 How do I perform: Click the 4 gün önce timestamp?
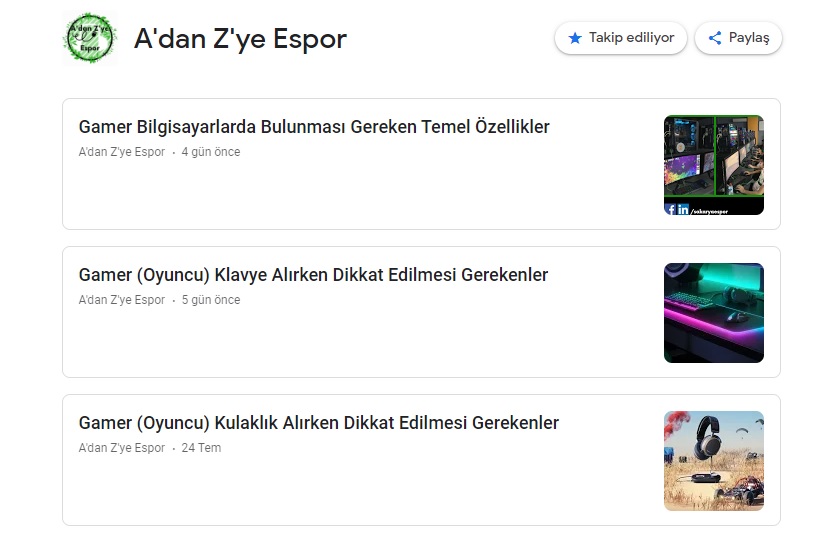pos(211,152)
